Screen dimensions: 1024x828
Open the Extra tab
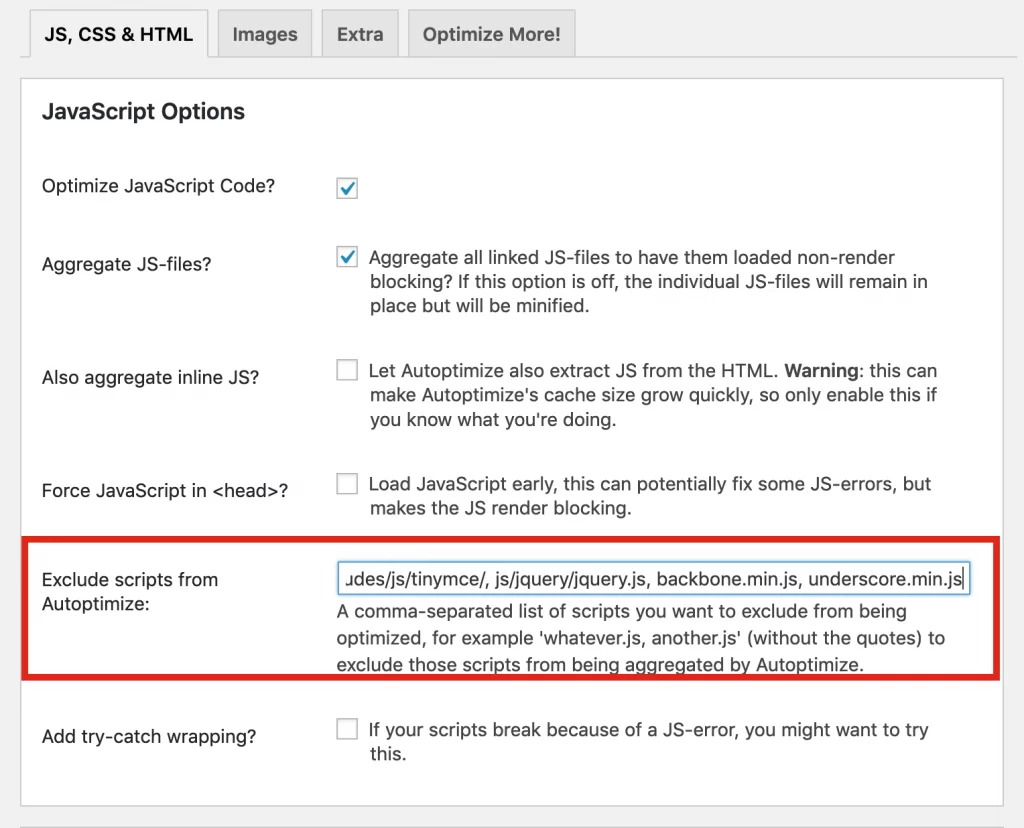click(x=360, y=34)
